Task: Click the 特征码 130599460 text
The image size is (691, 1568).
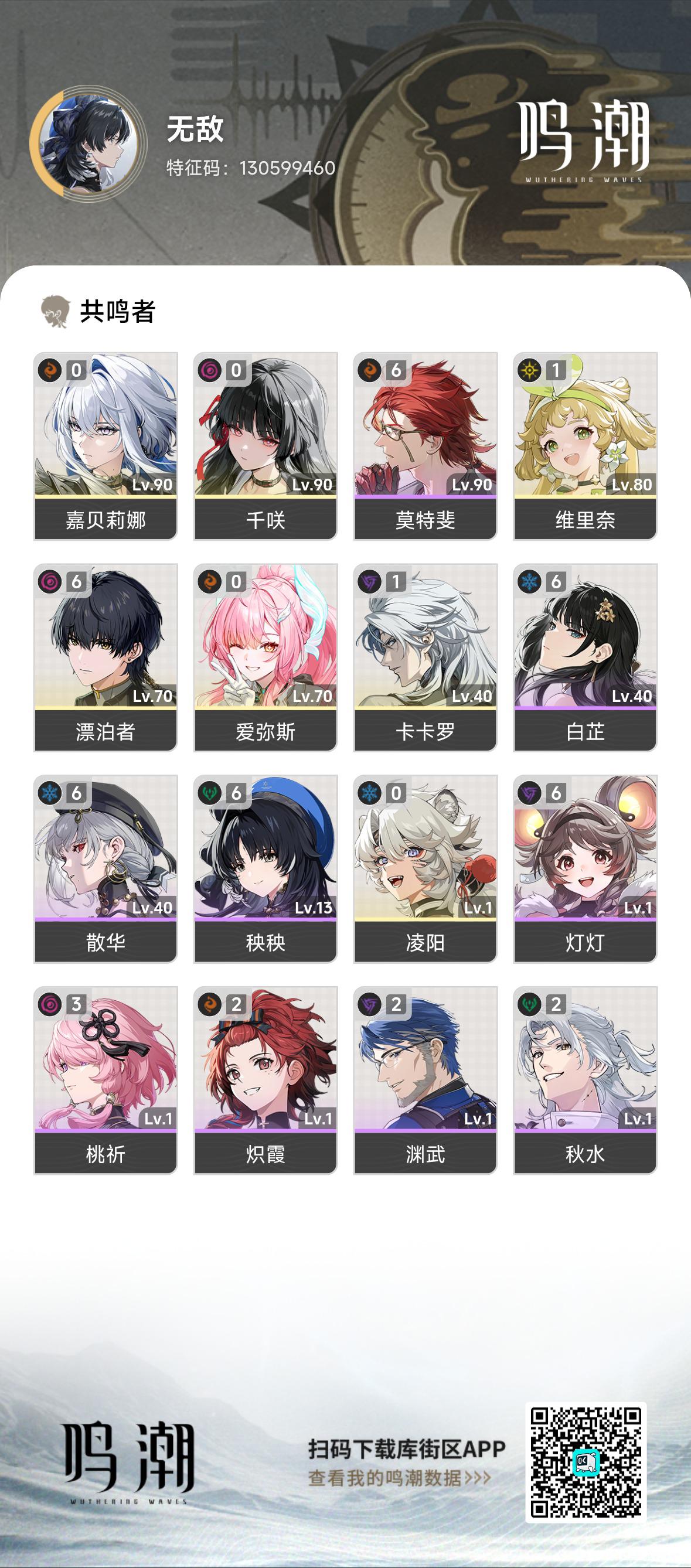Action: pyautogui.click(x=251, y=168)
